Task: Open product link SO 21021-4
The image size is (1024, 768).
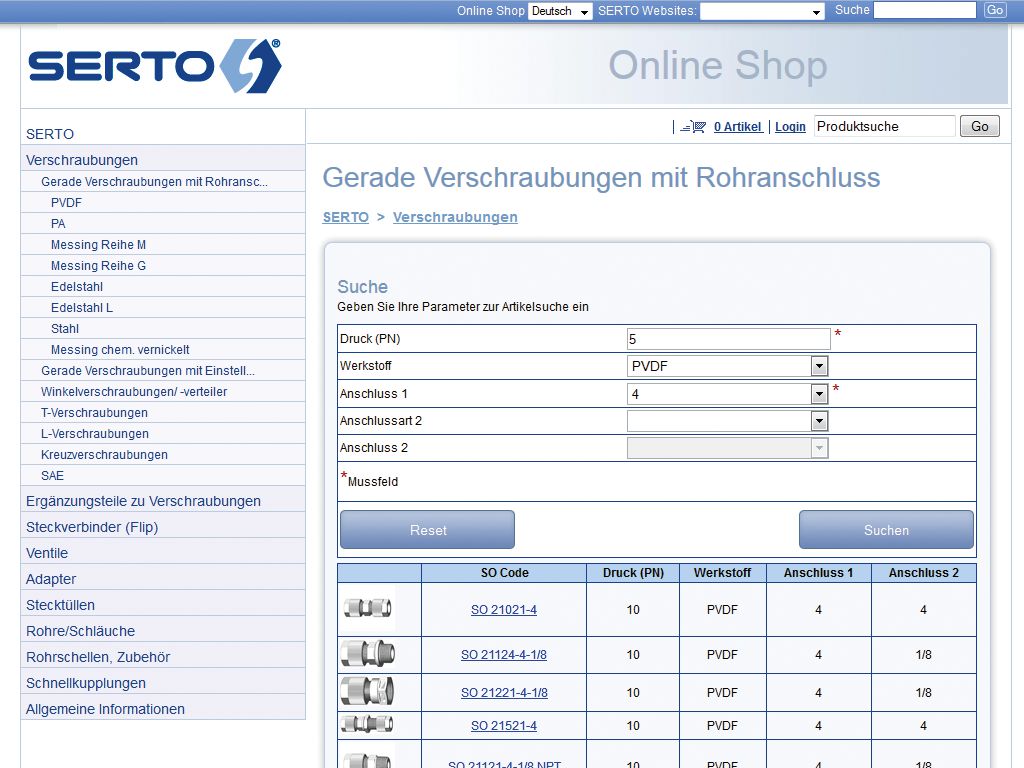Action: [504, 610]
